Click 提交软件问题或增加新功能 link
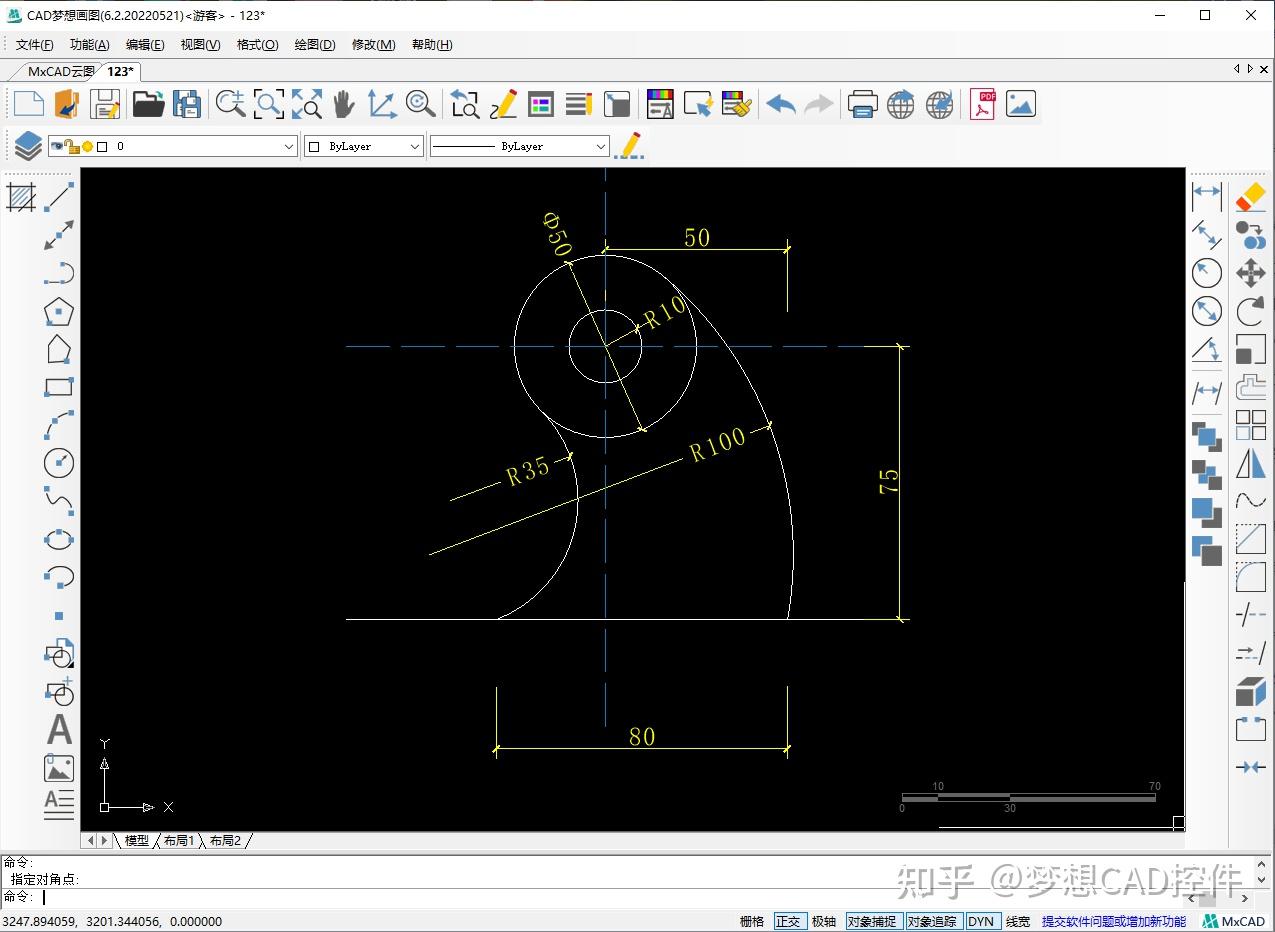Image resolution: width=1275 pixels, height=932 pixels. 1113,921
